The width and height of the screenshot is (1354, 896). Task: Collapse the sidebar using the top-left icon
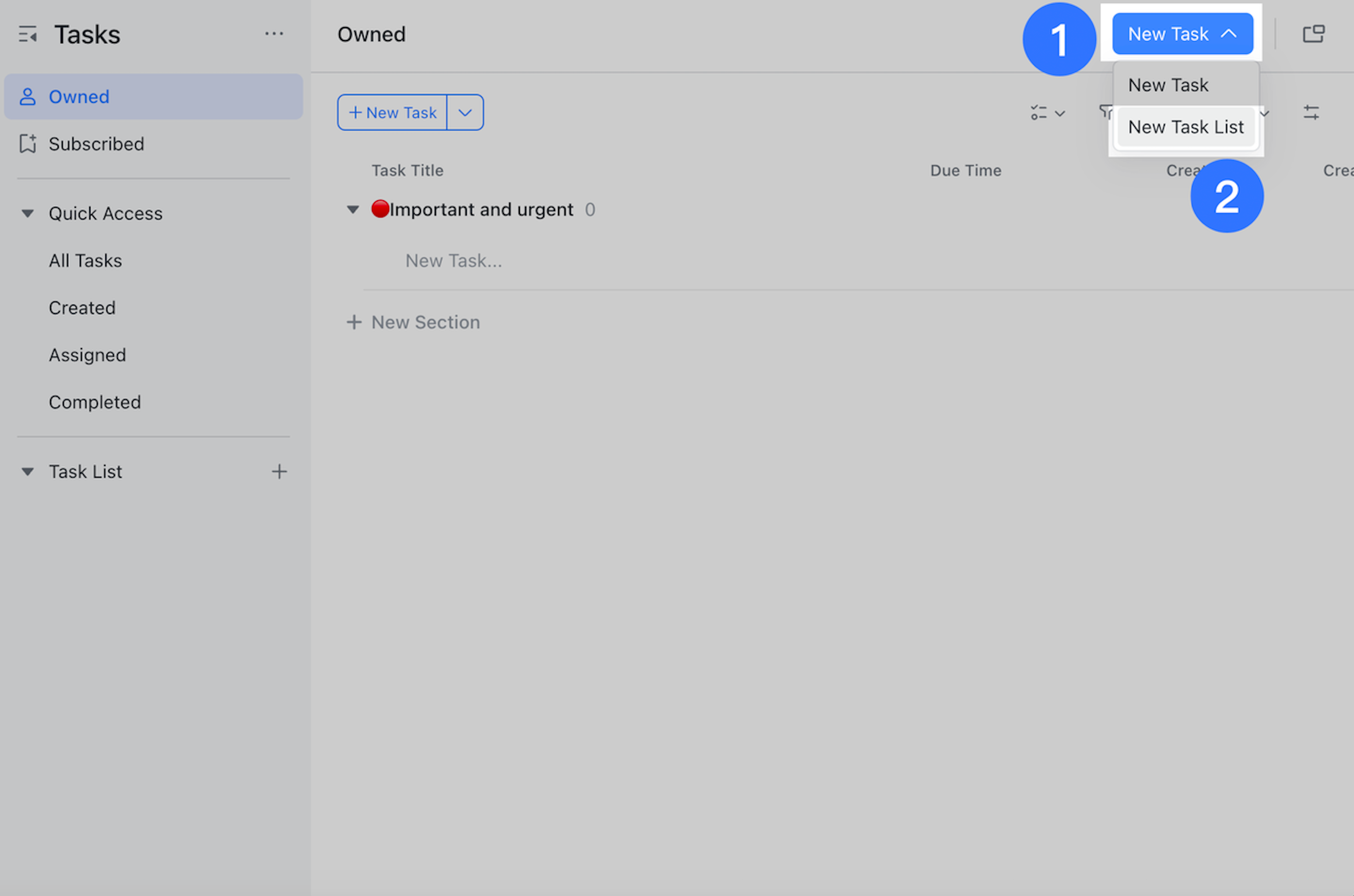click(27, 34)
